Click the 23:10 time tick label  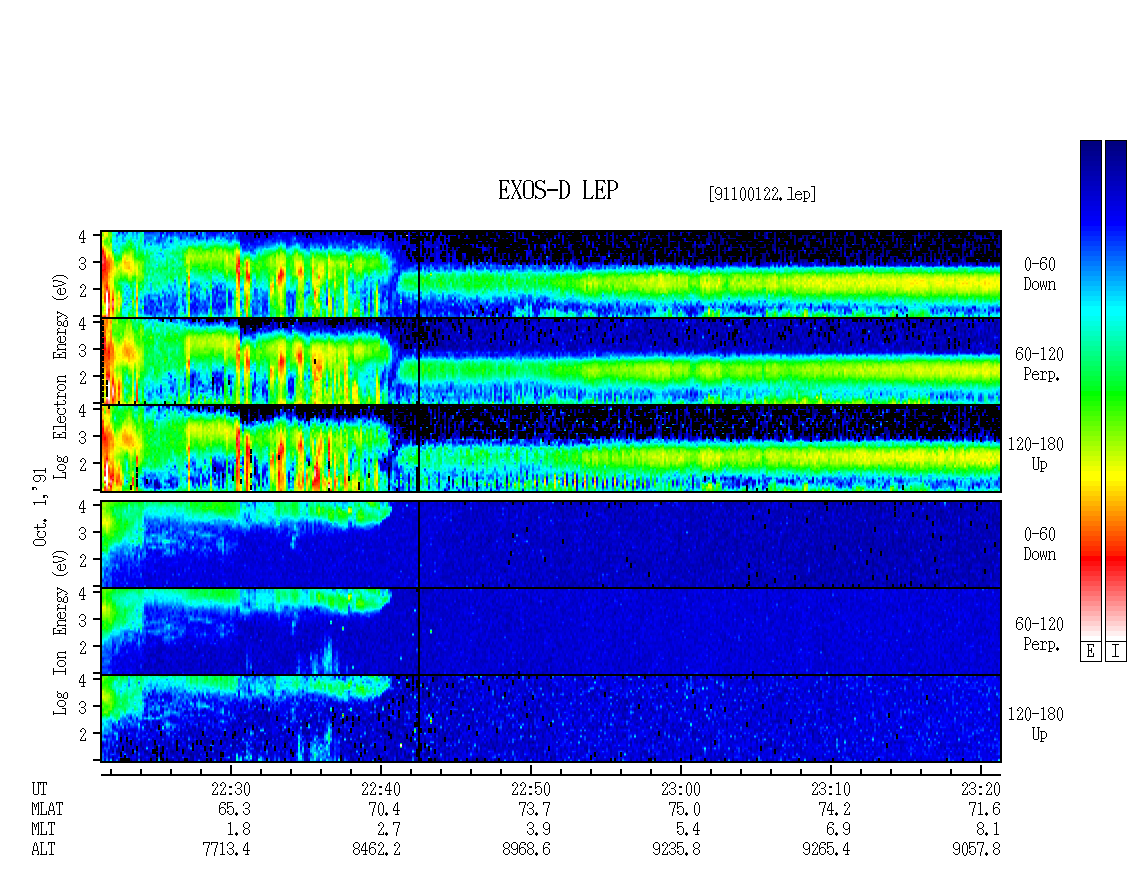(x=830, y=789)
